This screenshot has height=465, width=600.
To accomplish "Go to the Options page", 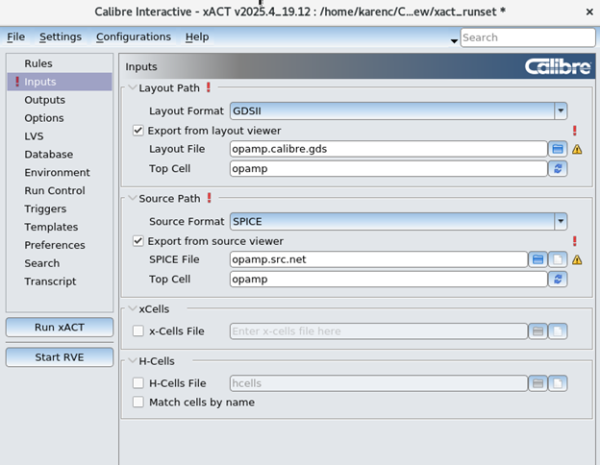I will [x=60, y=118].
